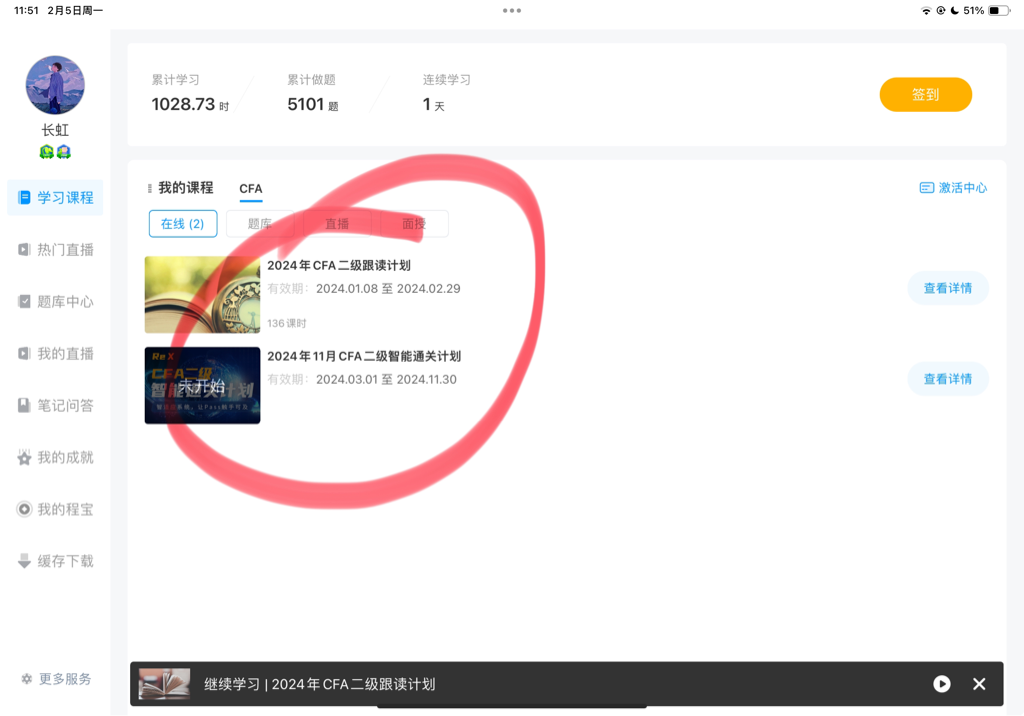Click the 我的成就 star icon
The height and width of the screenshot is (716, 1024).
coord(24,457)
